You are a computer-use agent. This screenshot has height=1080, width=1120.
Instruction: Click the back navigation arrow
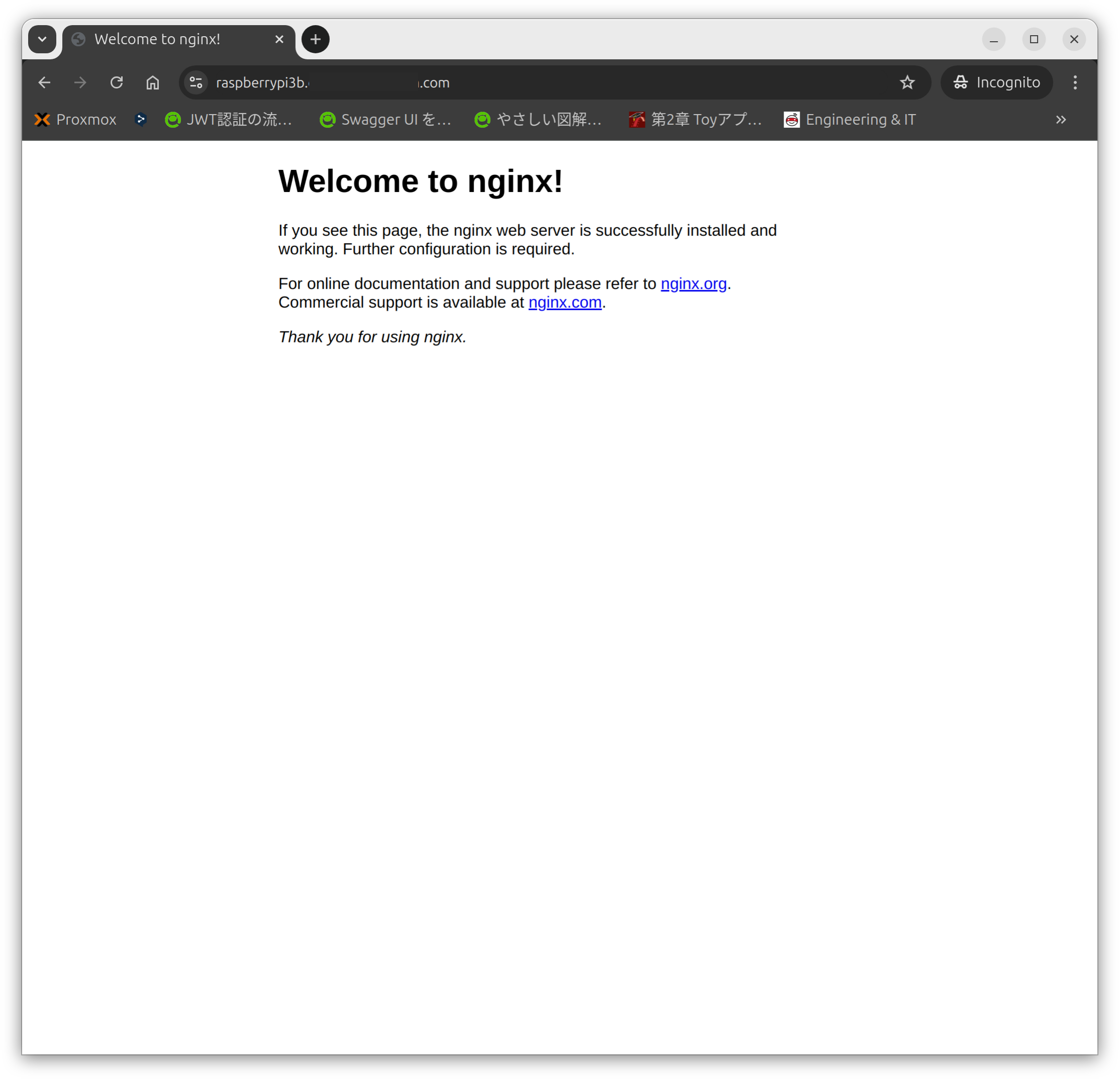click(44, 83)
